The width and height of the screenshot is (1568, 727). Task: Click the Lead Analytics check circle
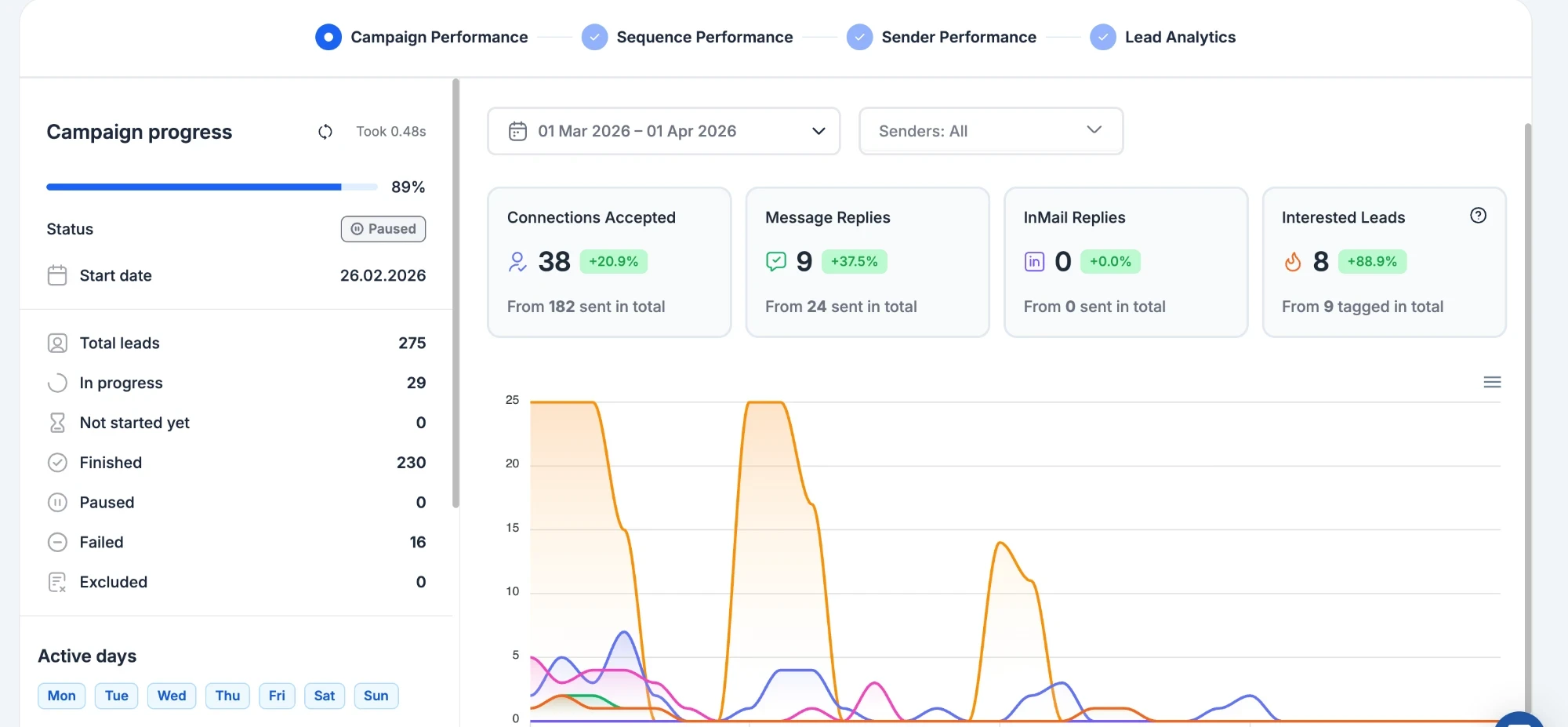pyautogui.click(x=1103, y=37)
